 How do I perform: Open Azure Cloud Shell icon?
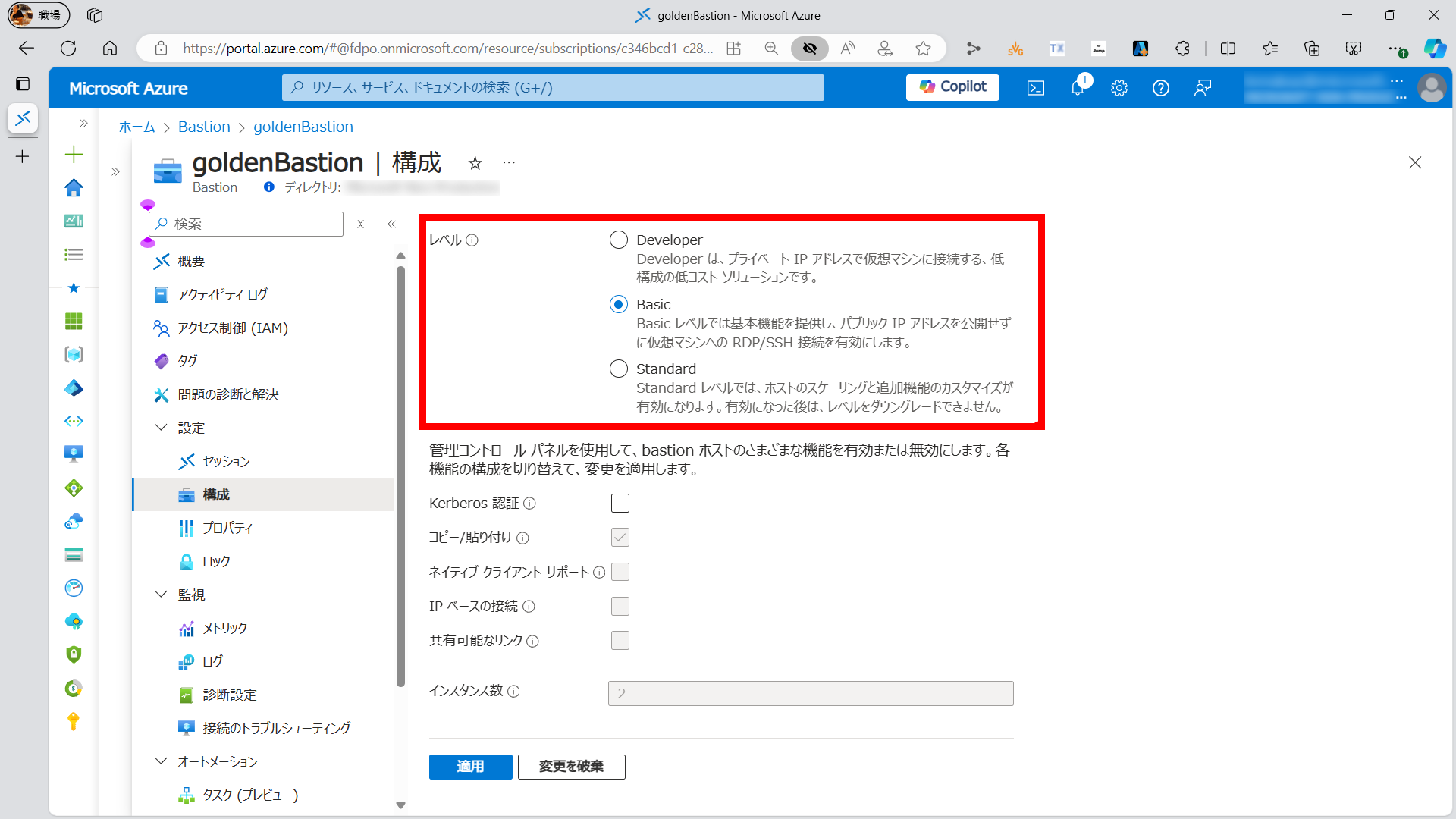[x=1035, y=88]
